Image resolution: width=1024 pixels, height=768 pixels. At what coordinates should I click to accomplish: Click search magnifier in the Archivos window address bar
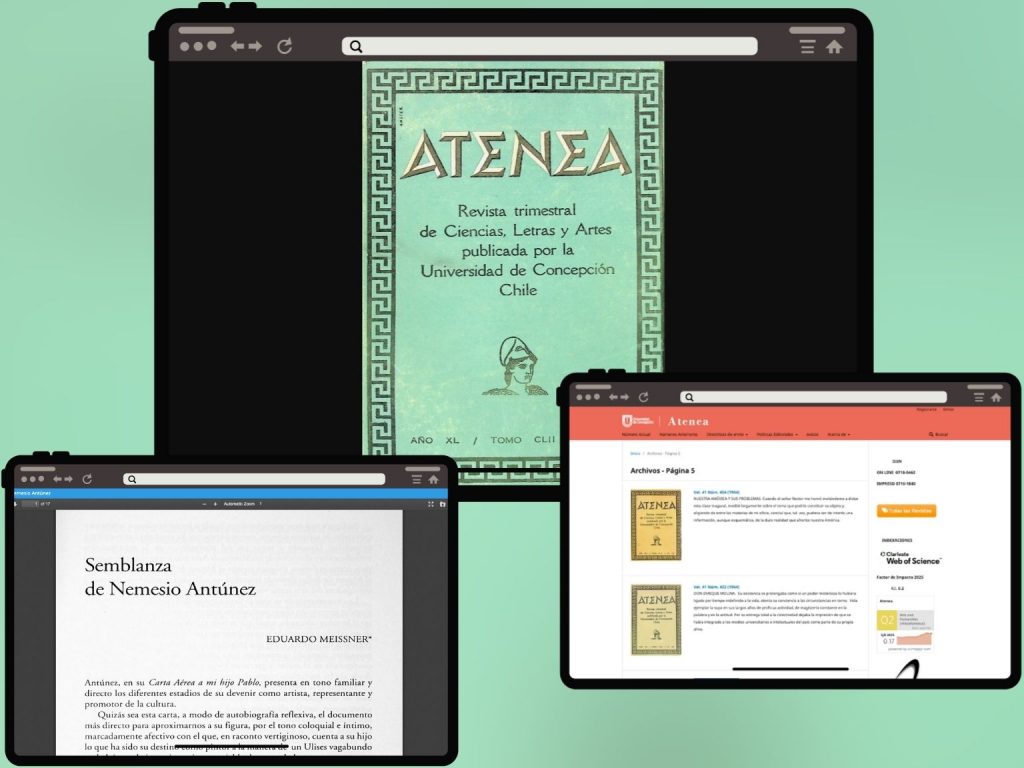[689, 397]
